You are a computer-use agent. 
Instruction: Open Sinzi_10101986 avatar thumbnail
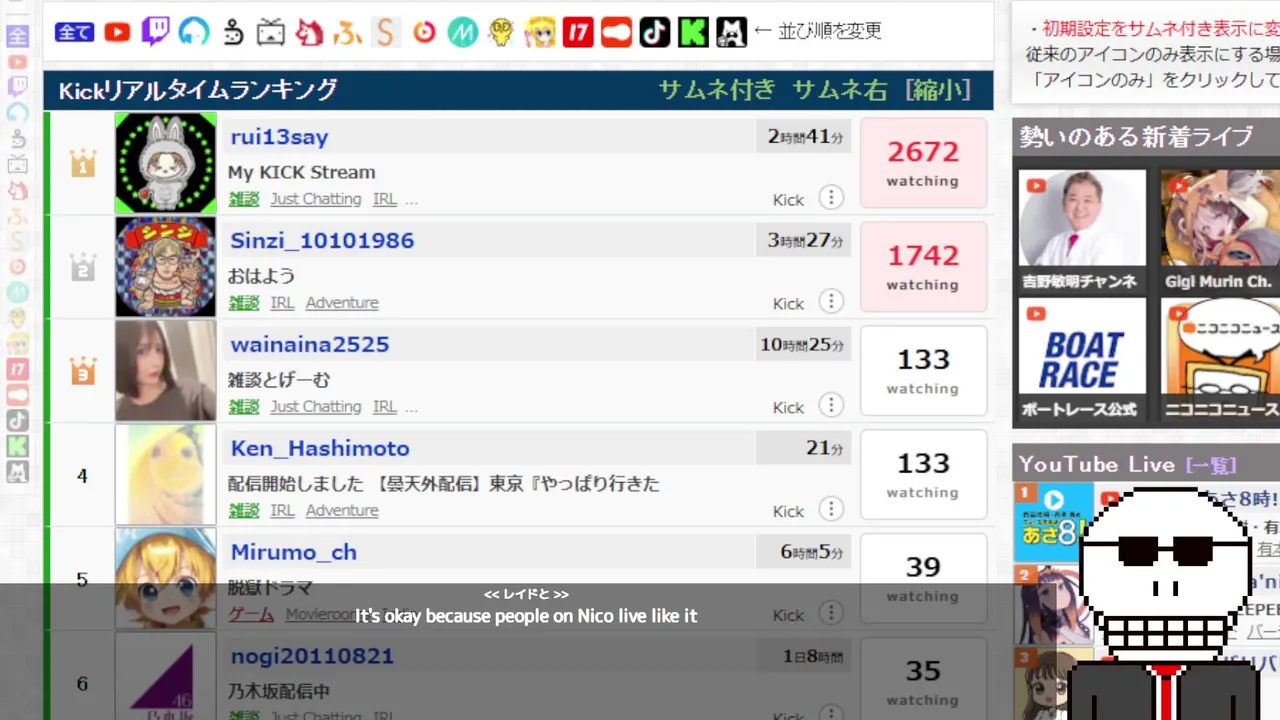(165, 266)
